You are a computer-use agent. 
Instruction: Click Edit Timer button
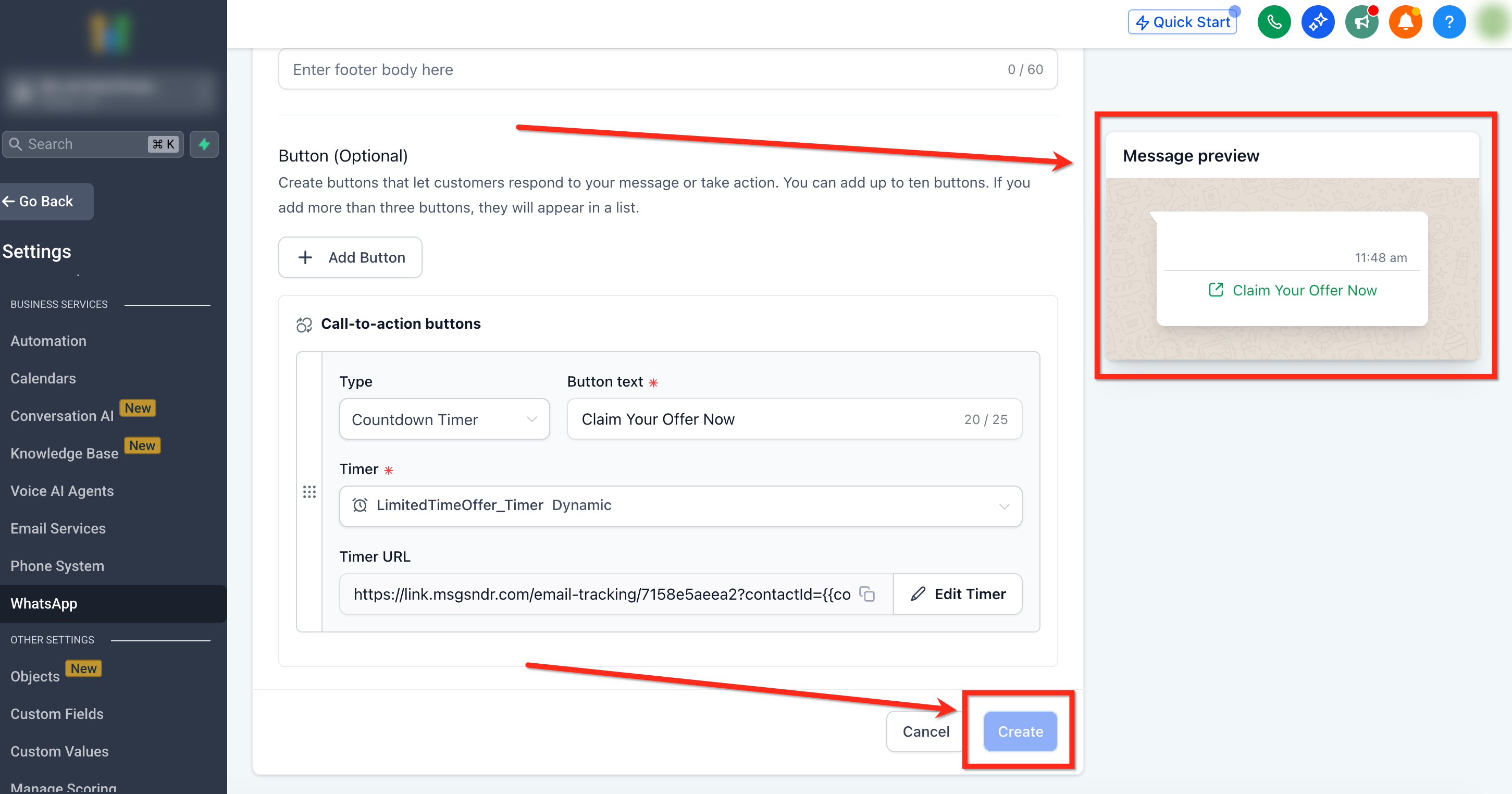pos(958,594)
